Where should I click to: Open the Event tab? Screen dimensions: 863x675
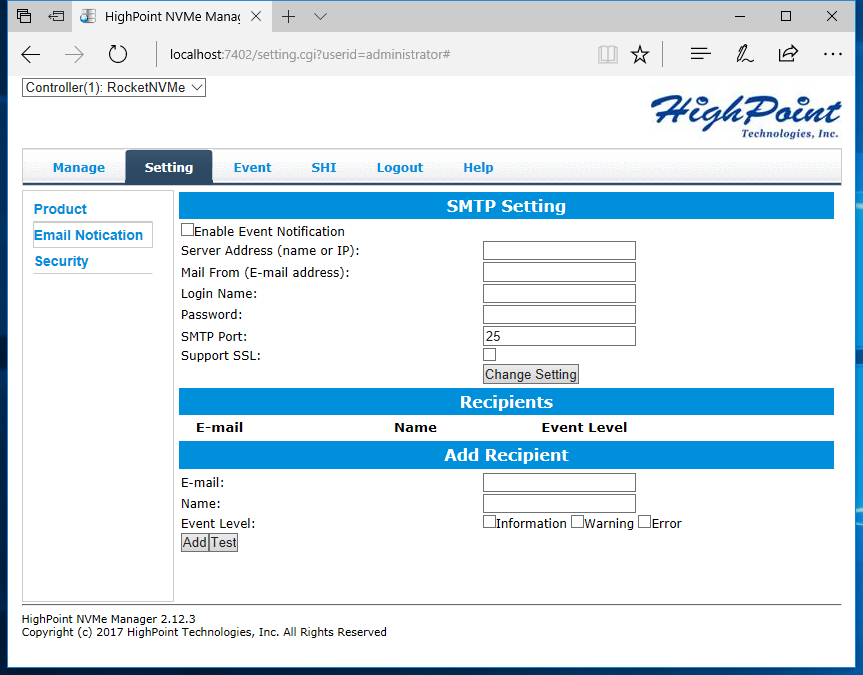point(252,167)
